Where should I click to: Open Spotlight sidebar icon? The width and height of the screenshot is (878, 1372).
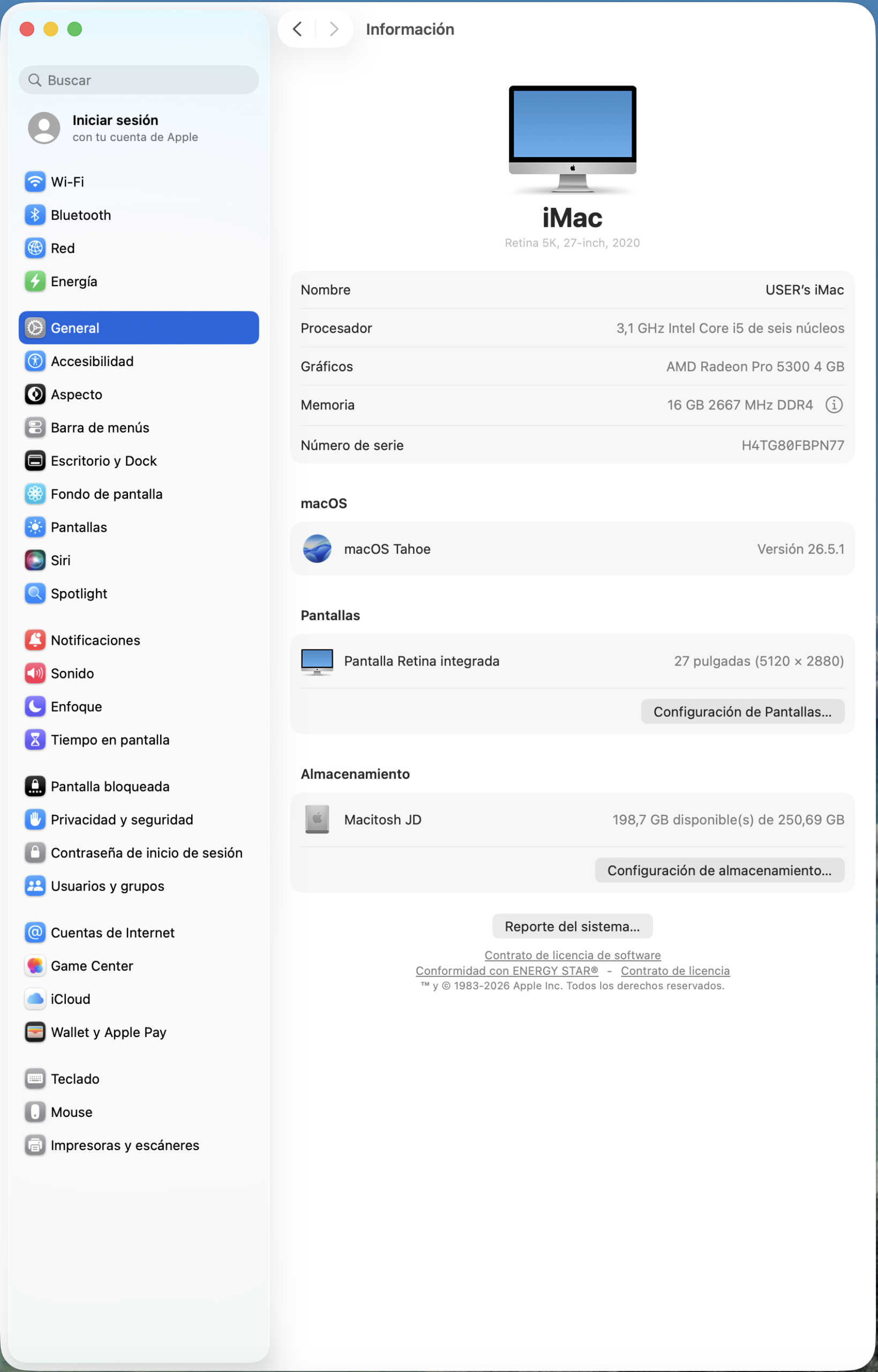click(x=35, y=593)
